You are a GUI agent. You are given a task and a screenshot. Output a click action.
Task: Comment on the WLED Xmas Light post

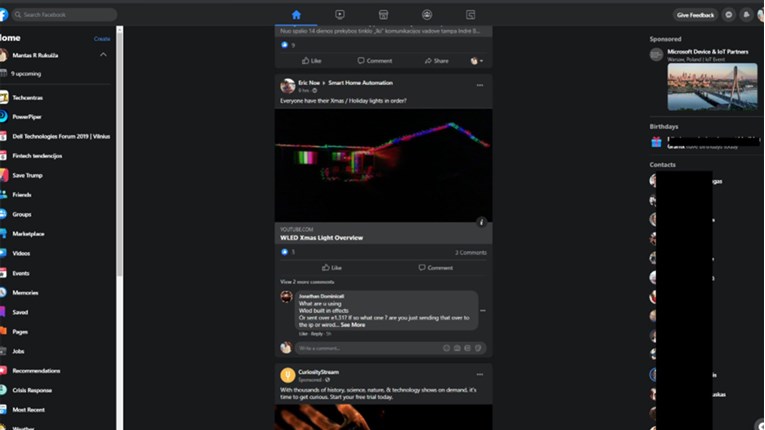coord(435,268)
